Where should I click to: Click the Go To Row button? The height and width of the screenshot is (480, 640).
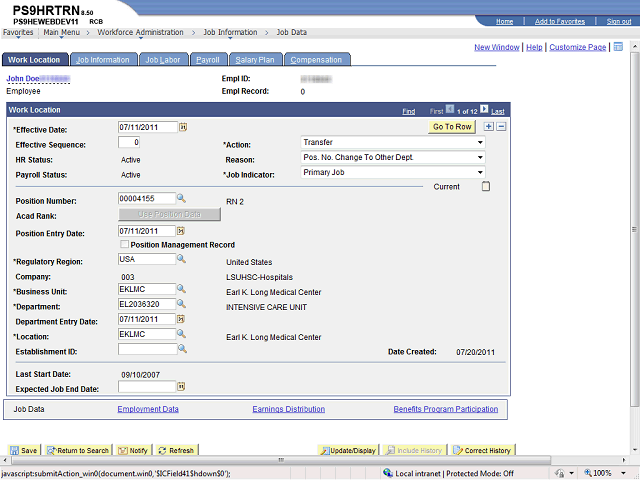tap(452, 127)
